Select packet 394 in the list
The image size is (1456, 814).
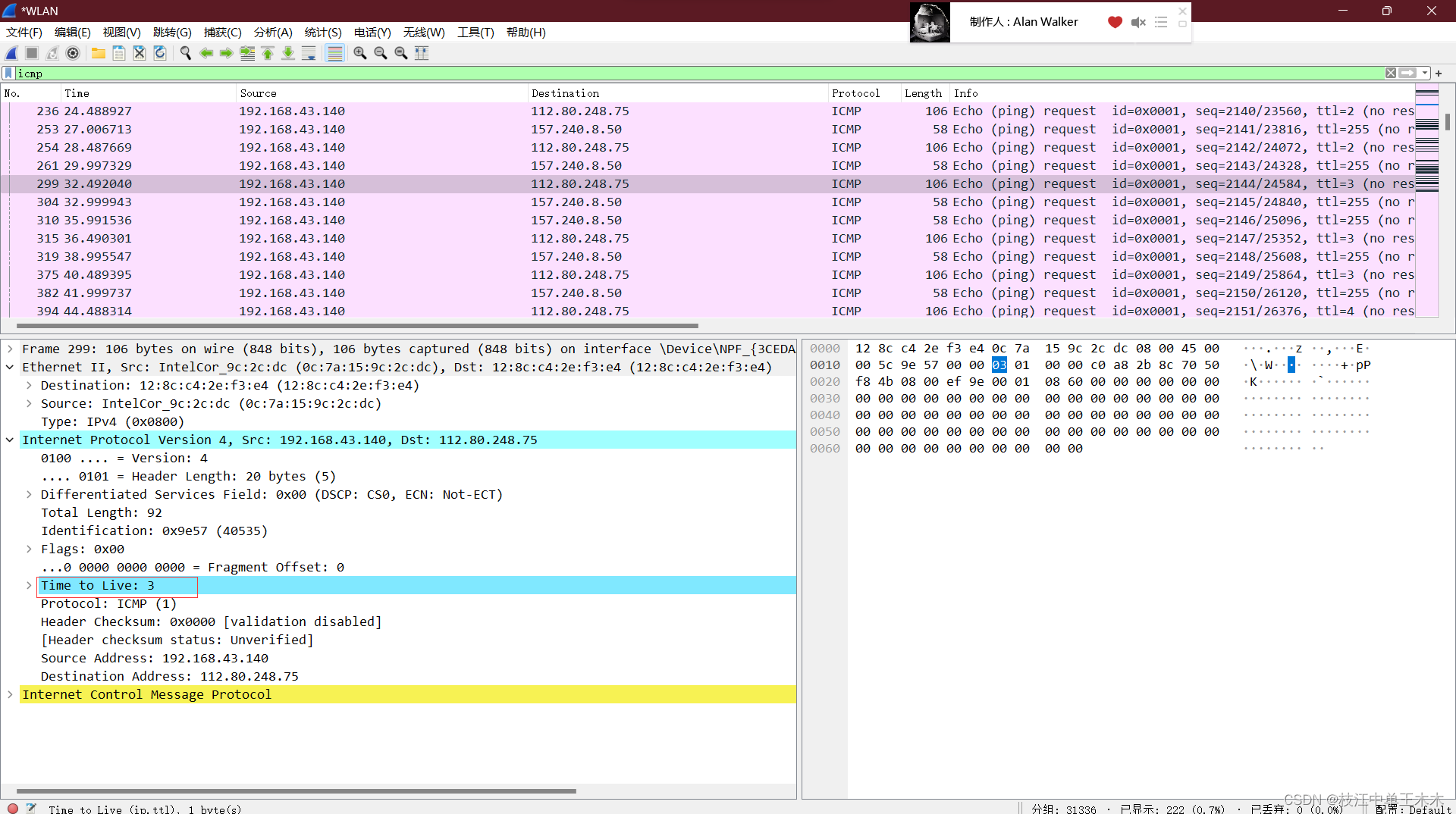[x=708, y=311]
